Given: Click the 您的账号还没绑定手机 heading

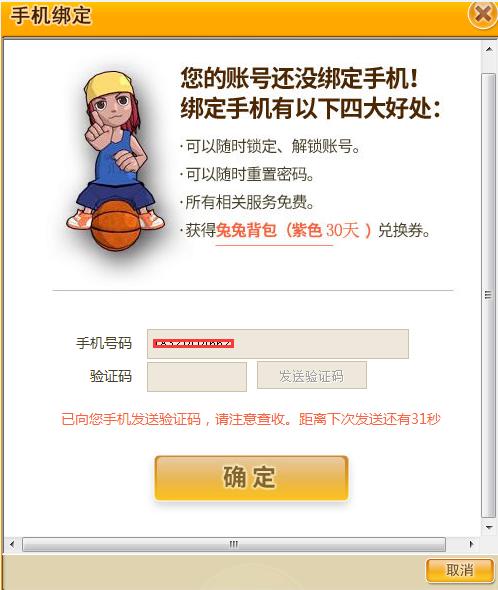Looking at the screenshot, I should click(299, 79).
